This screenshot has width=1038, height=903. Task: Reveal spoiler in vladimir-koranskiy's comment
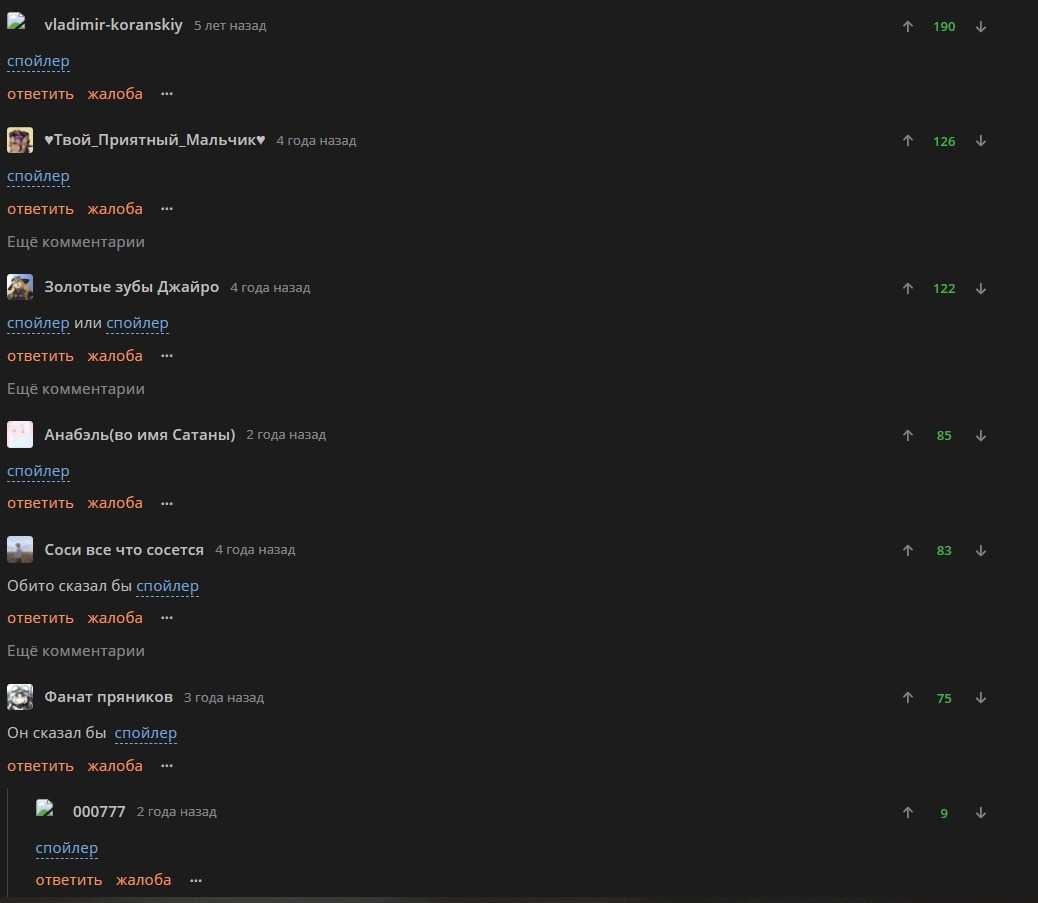(x=38, y=61)
